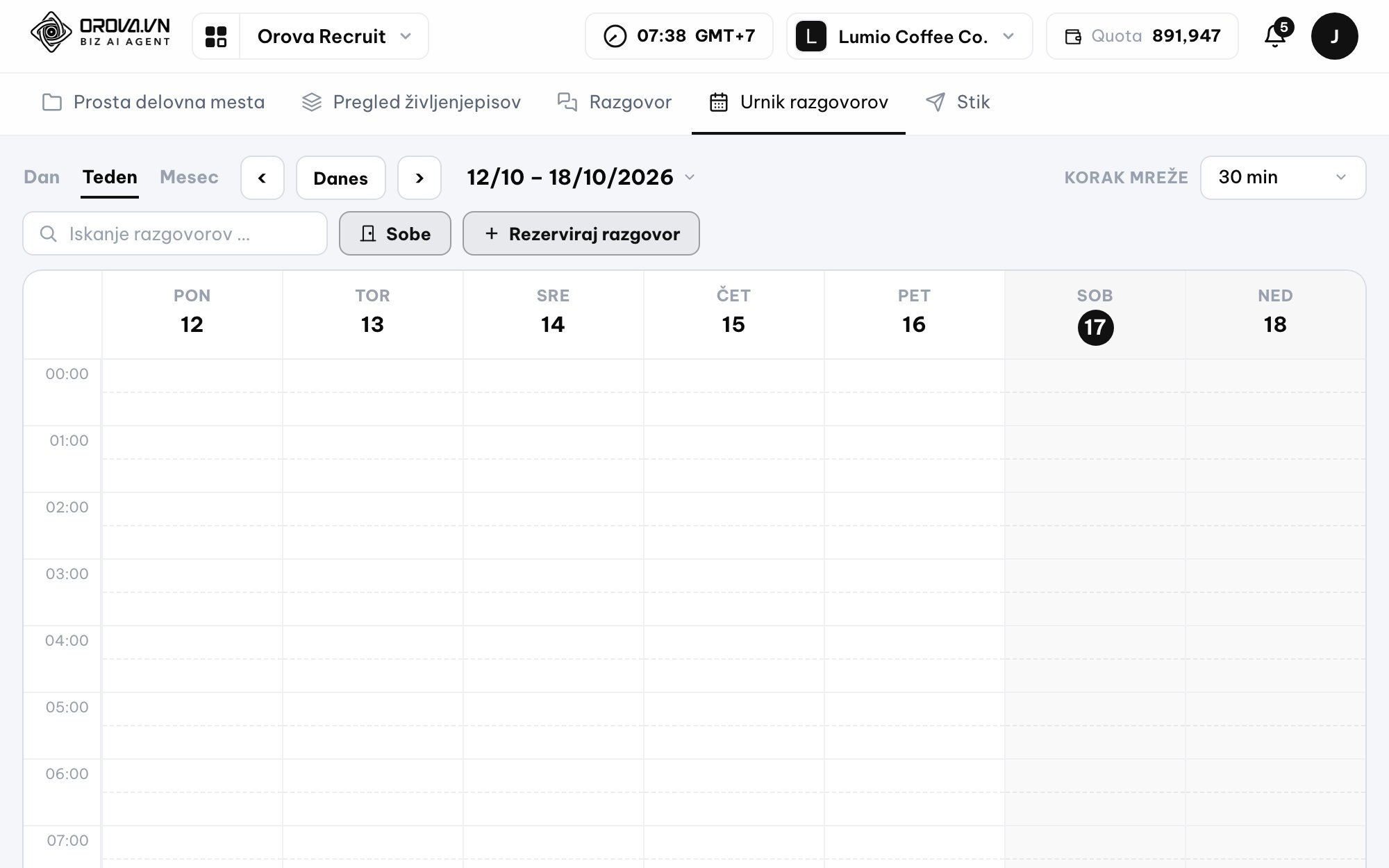
Task: Open the apps grid icon
Action: (216, 36)
